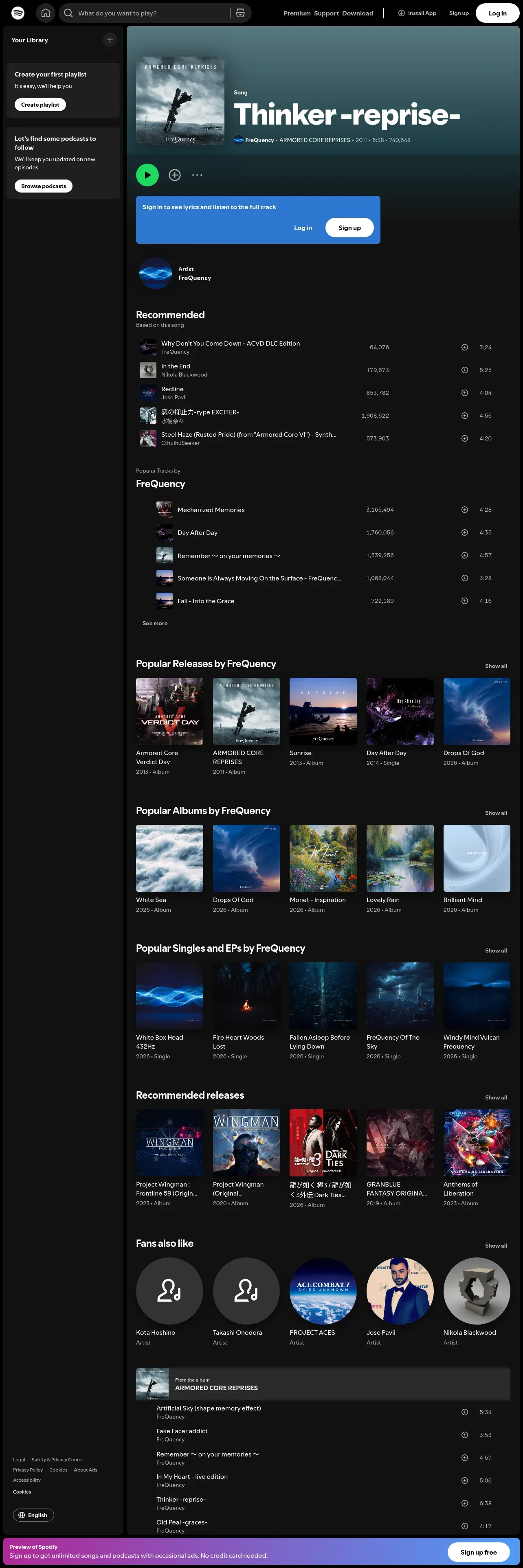Add 'Redline' by Jose Pavli to library
Image resolution: width=523 pixels, height=1568 pixels.
(465, 392)
